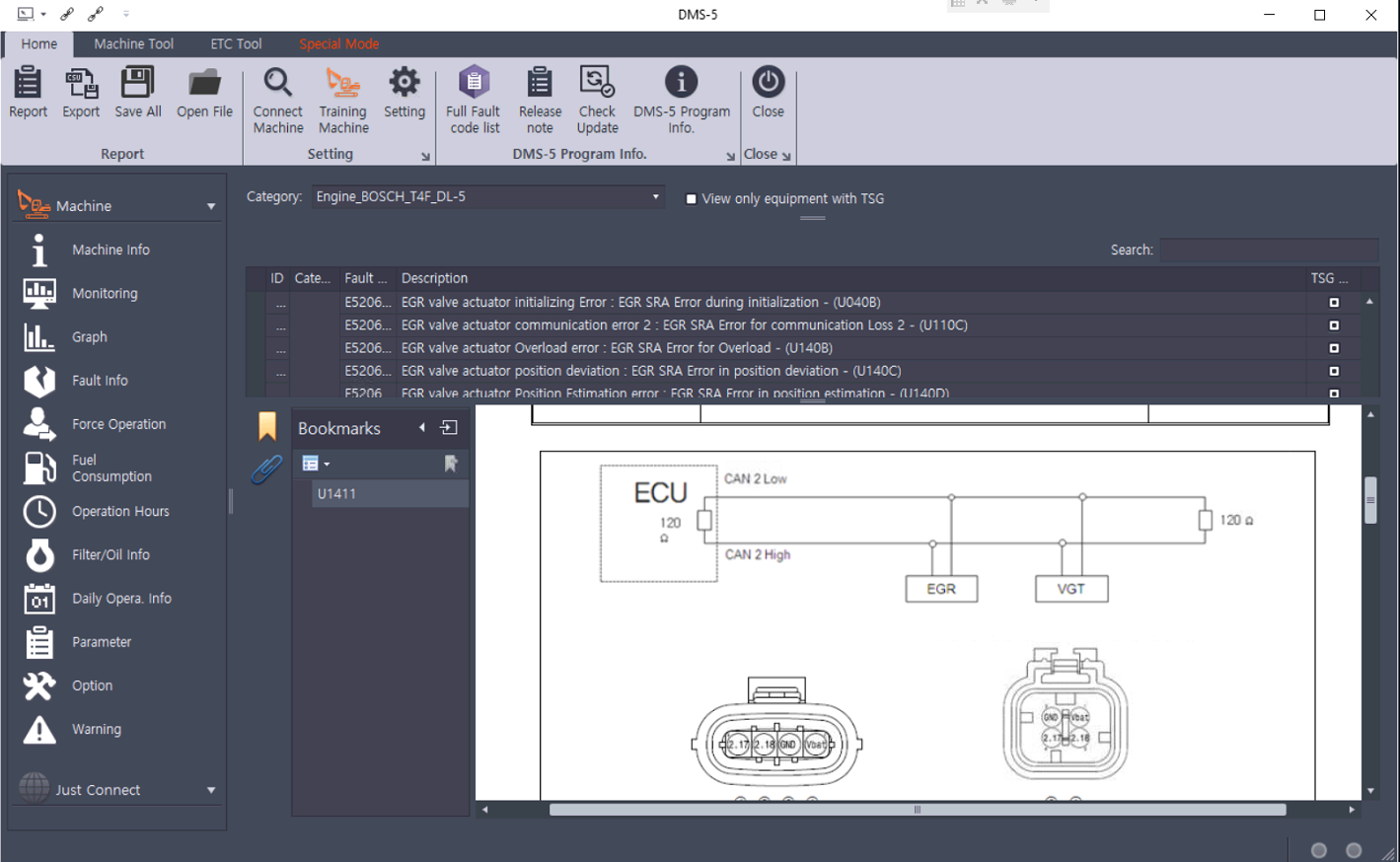Open Force Operation in sidebar
Screen dimensions: 1400x862
pyautogui.click(x=118, y=424)
